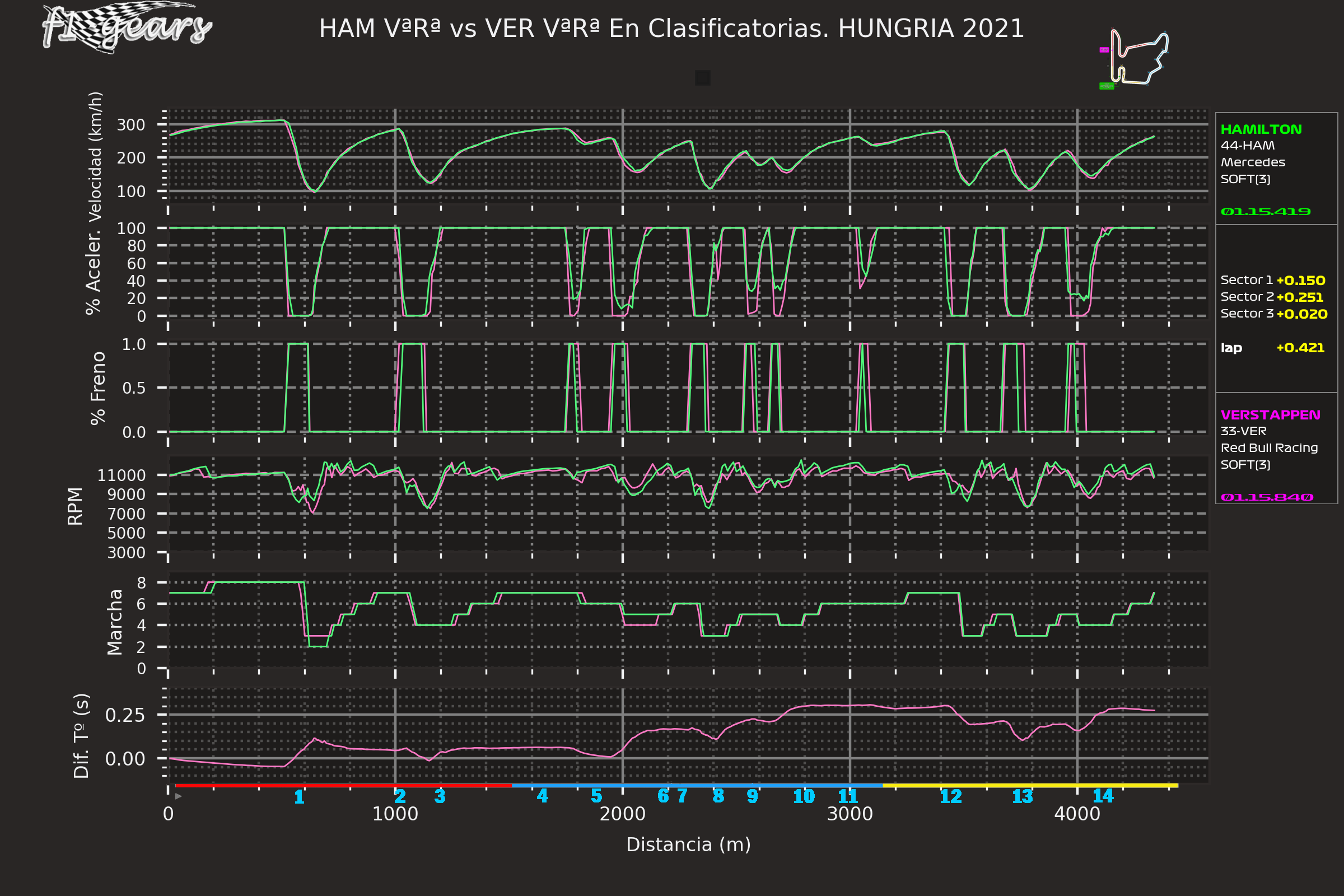The image size is (1344, 896).
Task: Click the red sector 1 bar
Action: point(343,786)
